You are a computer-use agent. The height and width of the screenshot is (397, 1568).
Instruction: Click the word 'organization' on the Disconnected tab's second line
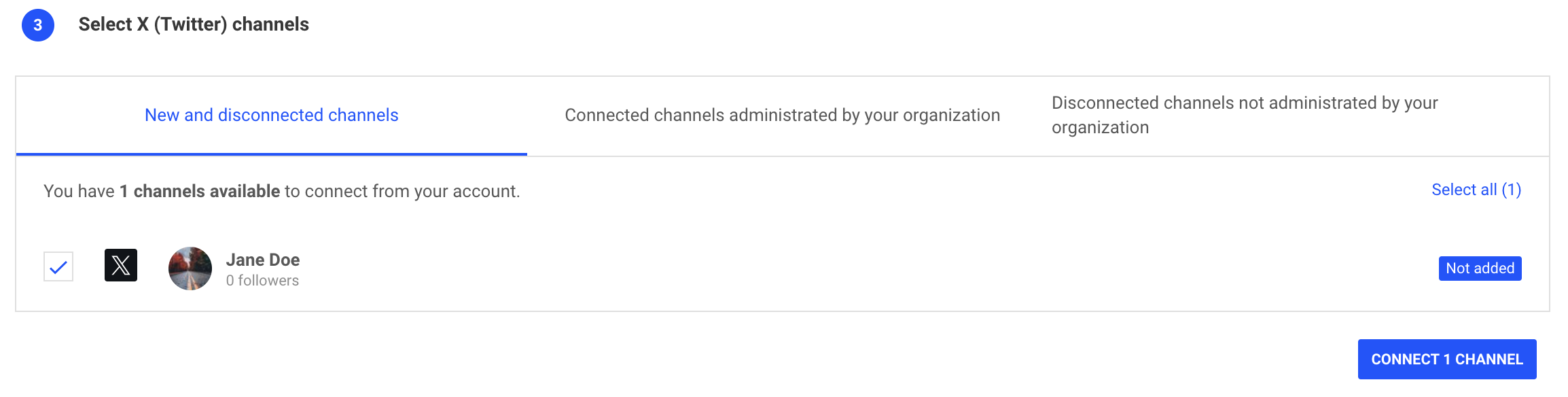(x=1100, y=128)
